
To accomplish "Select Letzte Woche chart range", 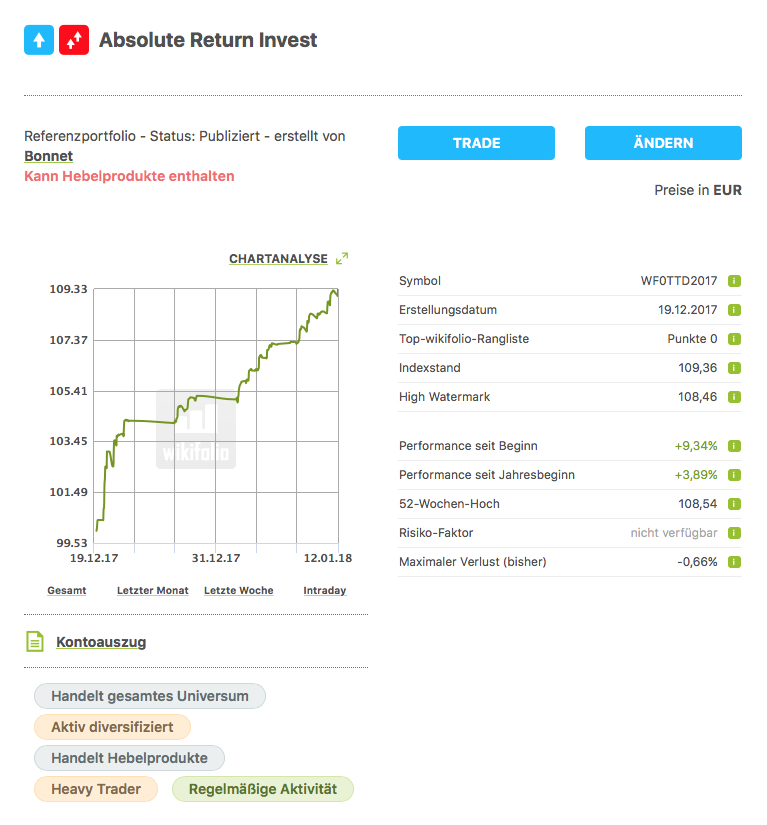I will point(238,591).
